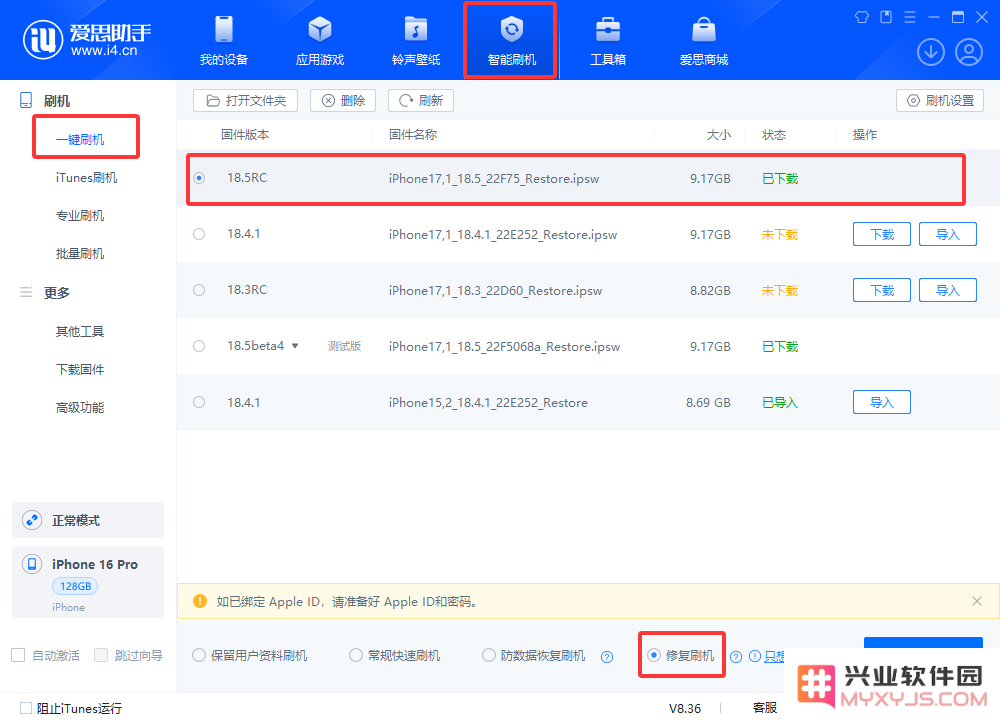Select the iPhone15,2 18.4.1 firmware radio
The width and height of the screenshot is (1000, 723).
[x=199, y=402]
